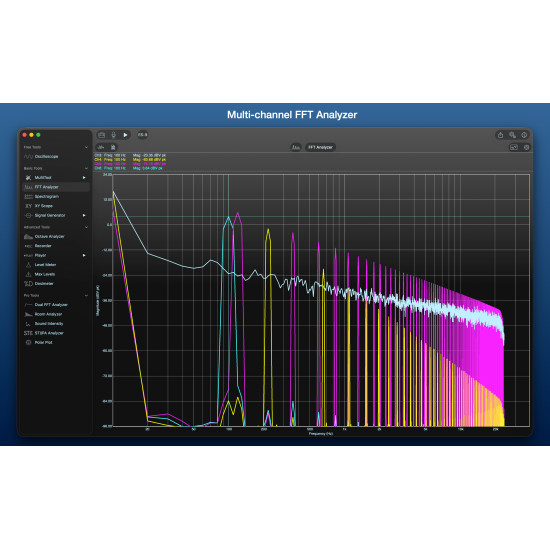Click the cyan channel readout row
550x550 pixels.
coord(128,168)
